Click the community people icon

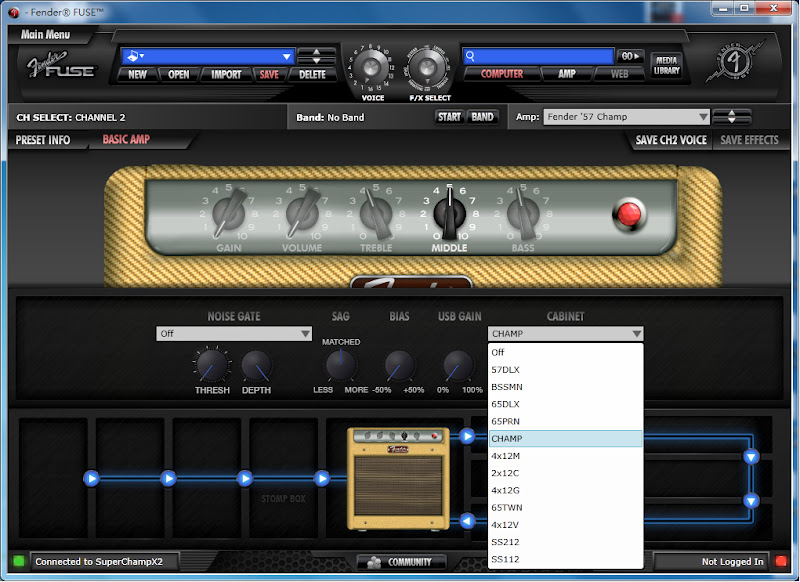pos(374,562)
